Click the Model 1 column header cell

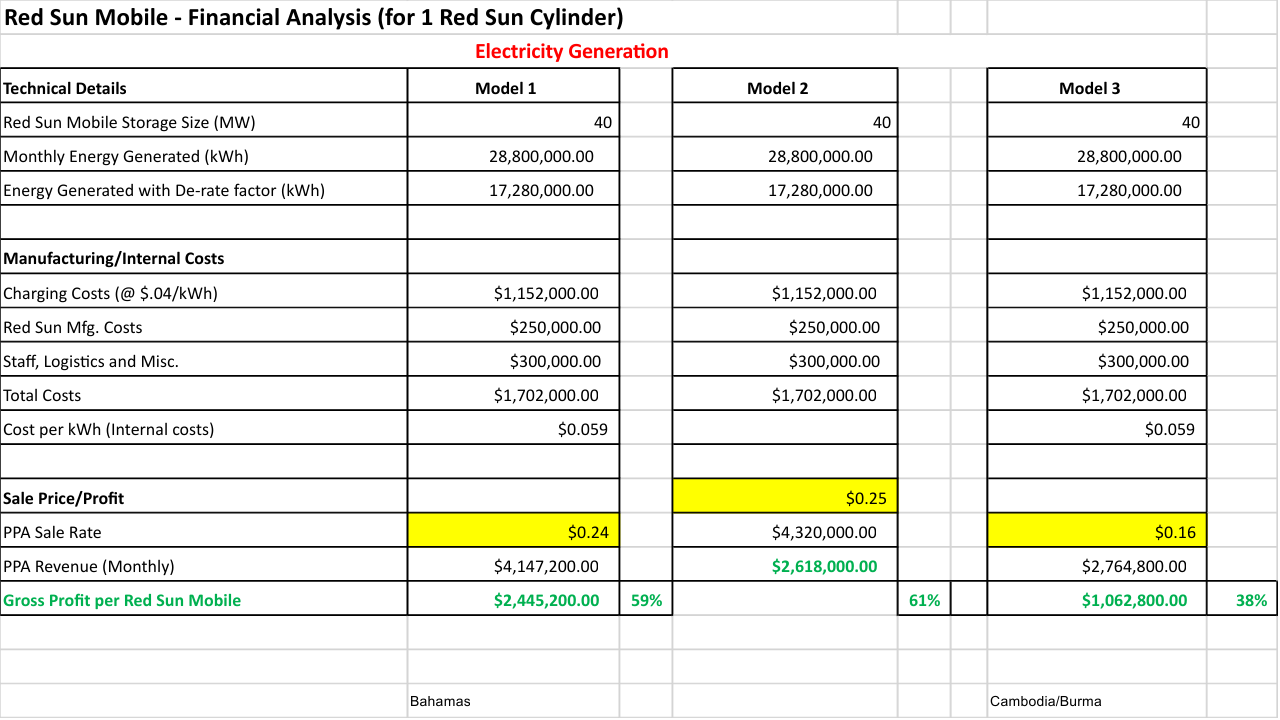(x=514, y=87)
